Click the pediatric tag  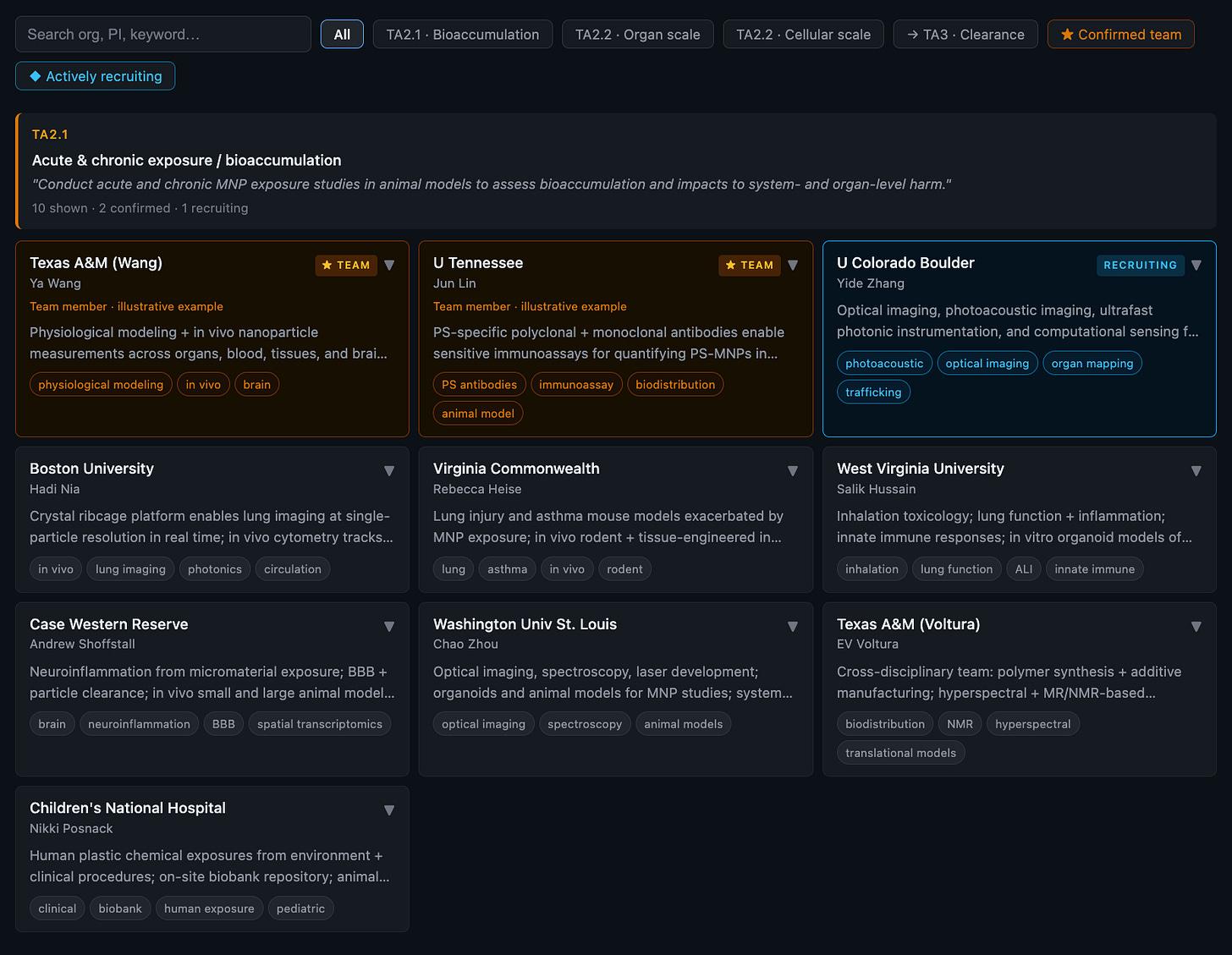pyautogui.click(x=300, y=908)
